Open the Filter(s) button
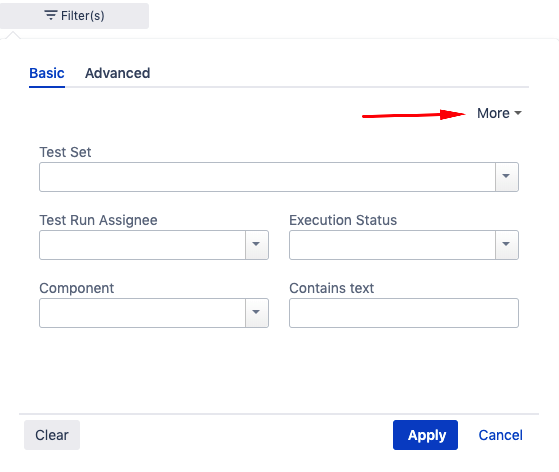The image size is (559, 472). (74, 16)
